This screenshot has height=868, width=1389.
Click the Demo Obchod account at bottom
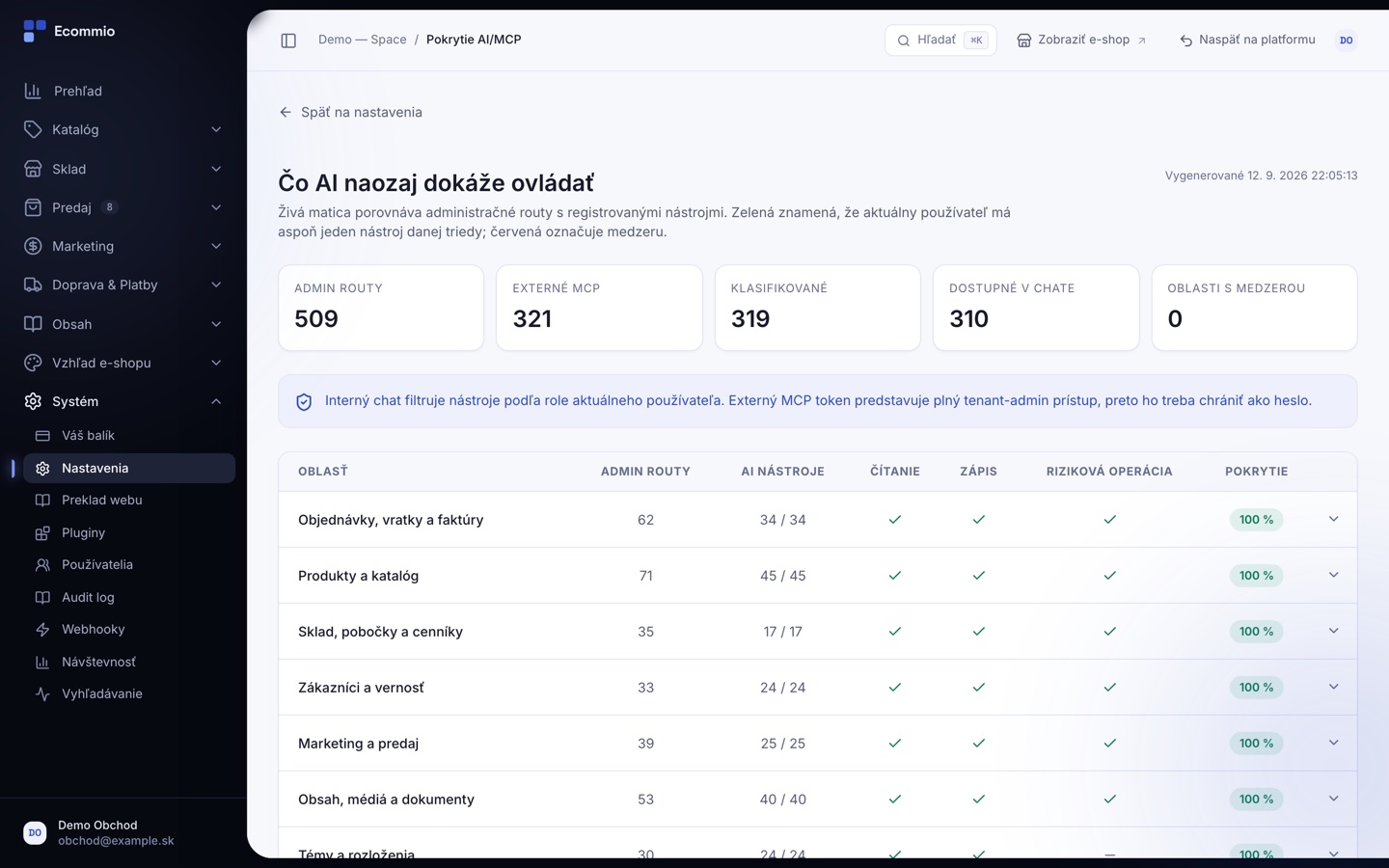tap(123, 832)
